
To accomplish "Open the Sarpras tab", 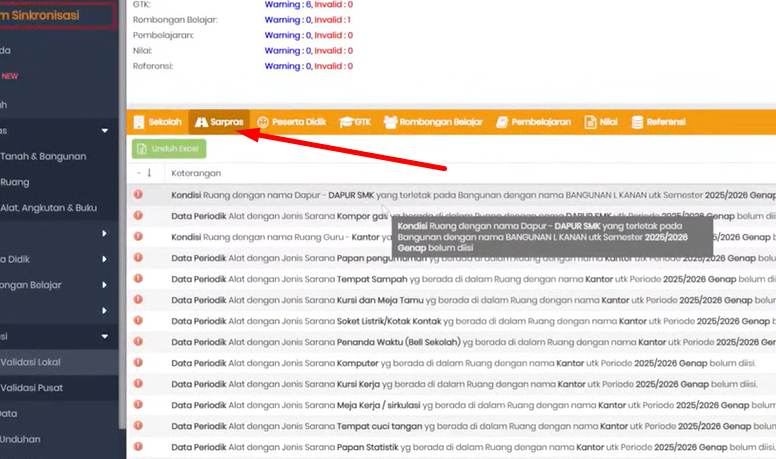I will 218,122.
